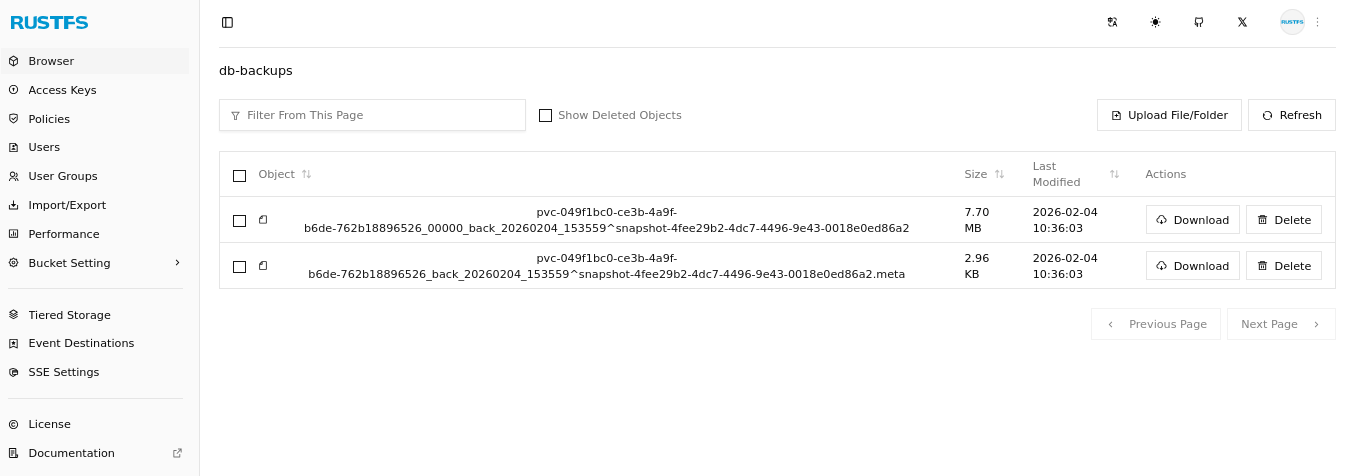Go to Access Keys page
The image size is (1345, 476).
pos(62,90)
